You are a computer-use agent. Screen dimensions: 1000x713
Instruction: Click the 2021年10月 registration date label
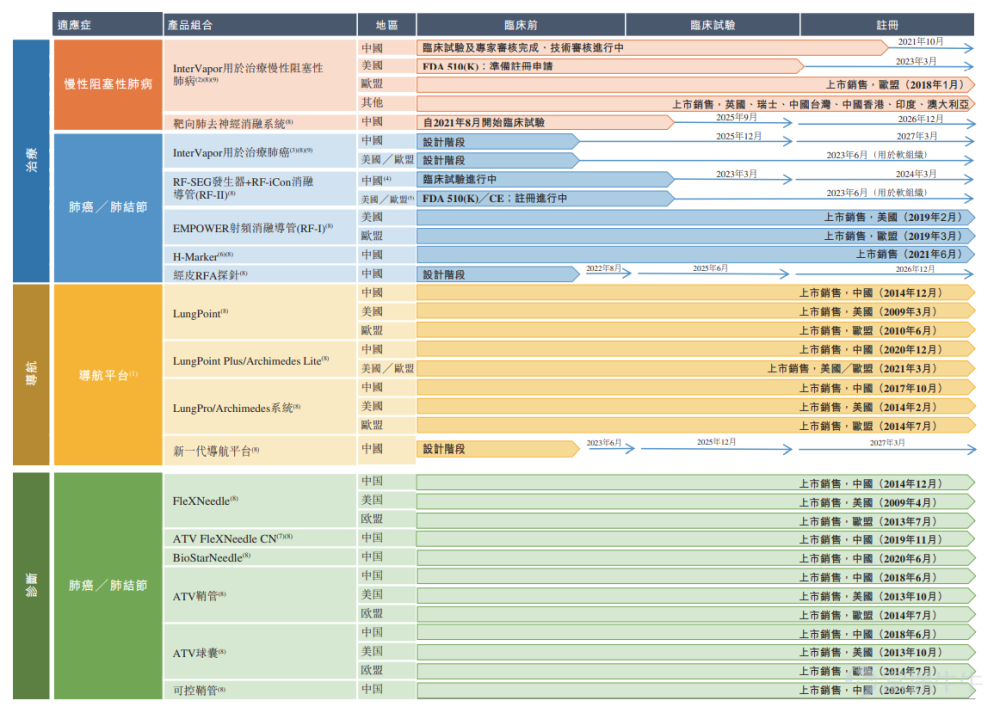click(920, 41)
